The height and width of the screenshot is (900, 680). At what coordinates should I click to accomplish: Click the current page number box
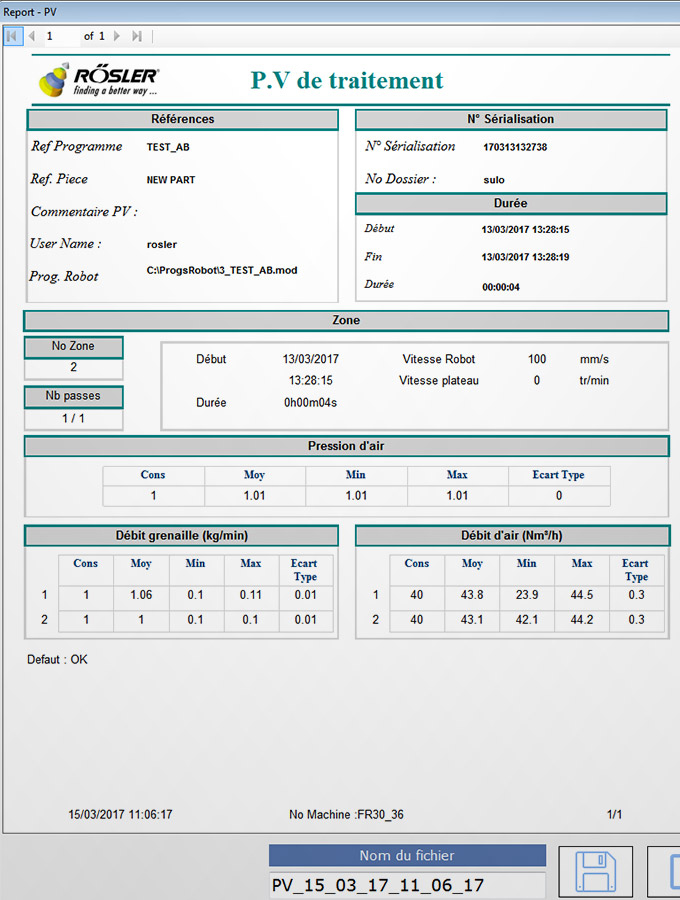pyautogui.click(x=60, y=36)
